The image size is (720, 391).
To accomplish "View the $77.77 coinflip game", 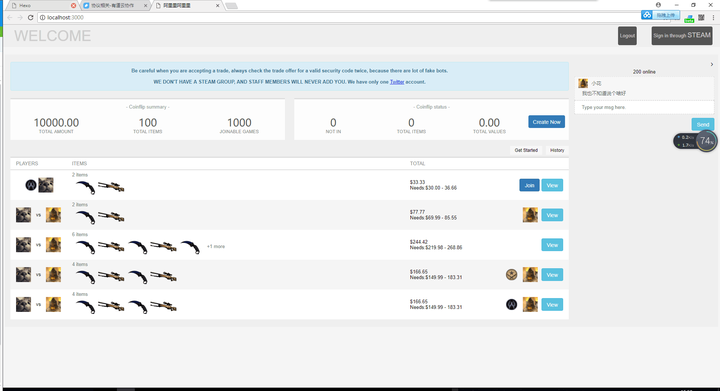I will click(552, 215).
